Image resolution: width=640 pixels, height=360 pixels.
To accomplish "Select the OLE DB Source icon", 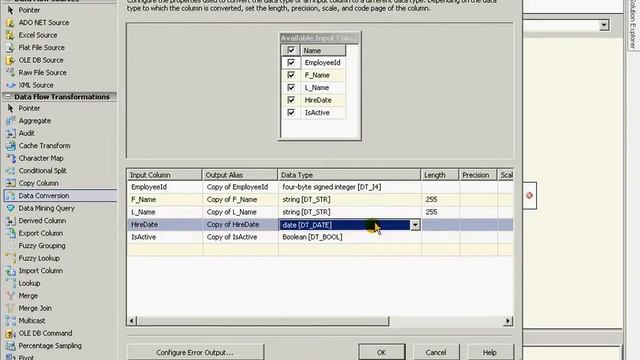I will (x=10, y=60).
